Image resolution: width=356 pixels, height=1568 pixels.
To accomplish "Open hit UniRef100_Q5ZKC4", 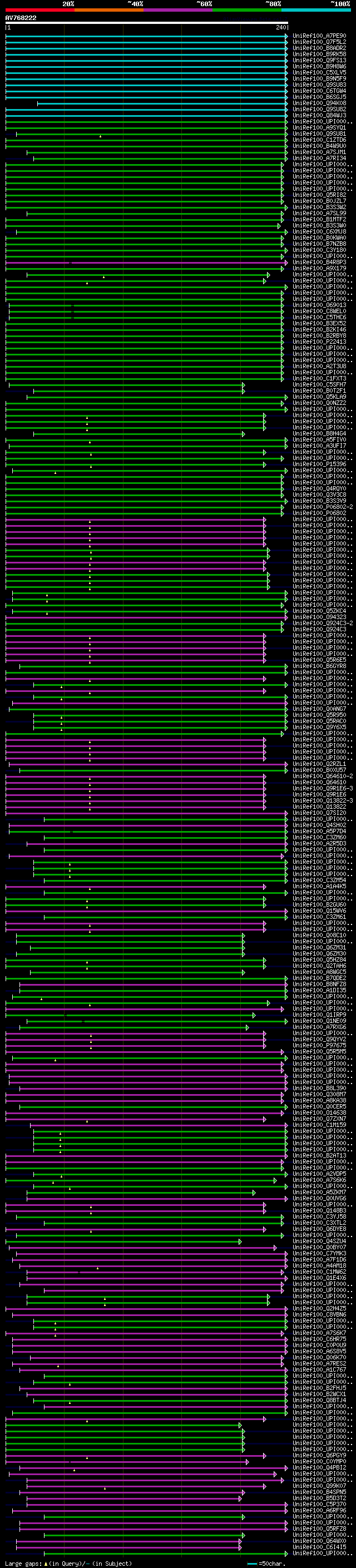I will coord(319,611).
